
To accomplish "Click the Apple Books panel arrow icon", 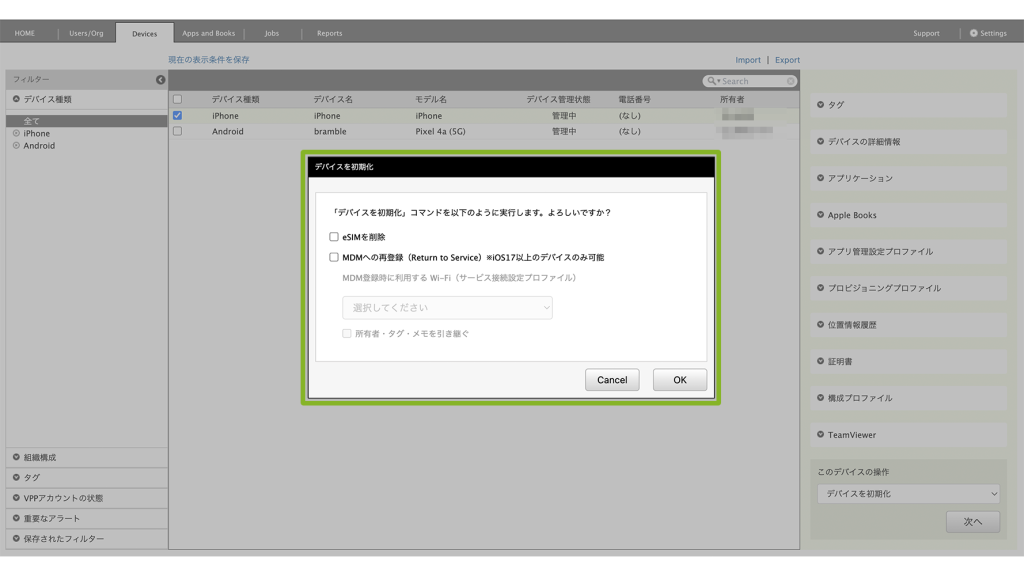I will 821,215.
